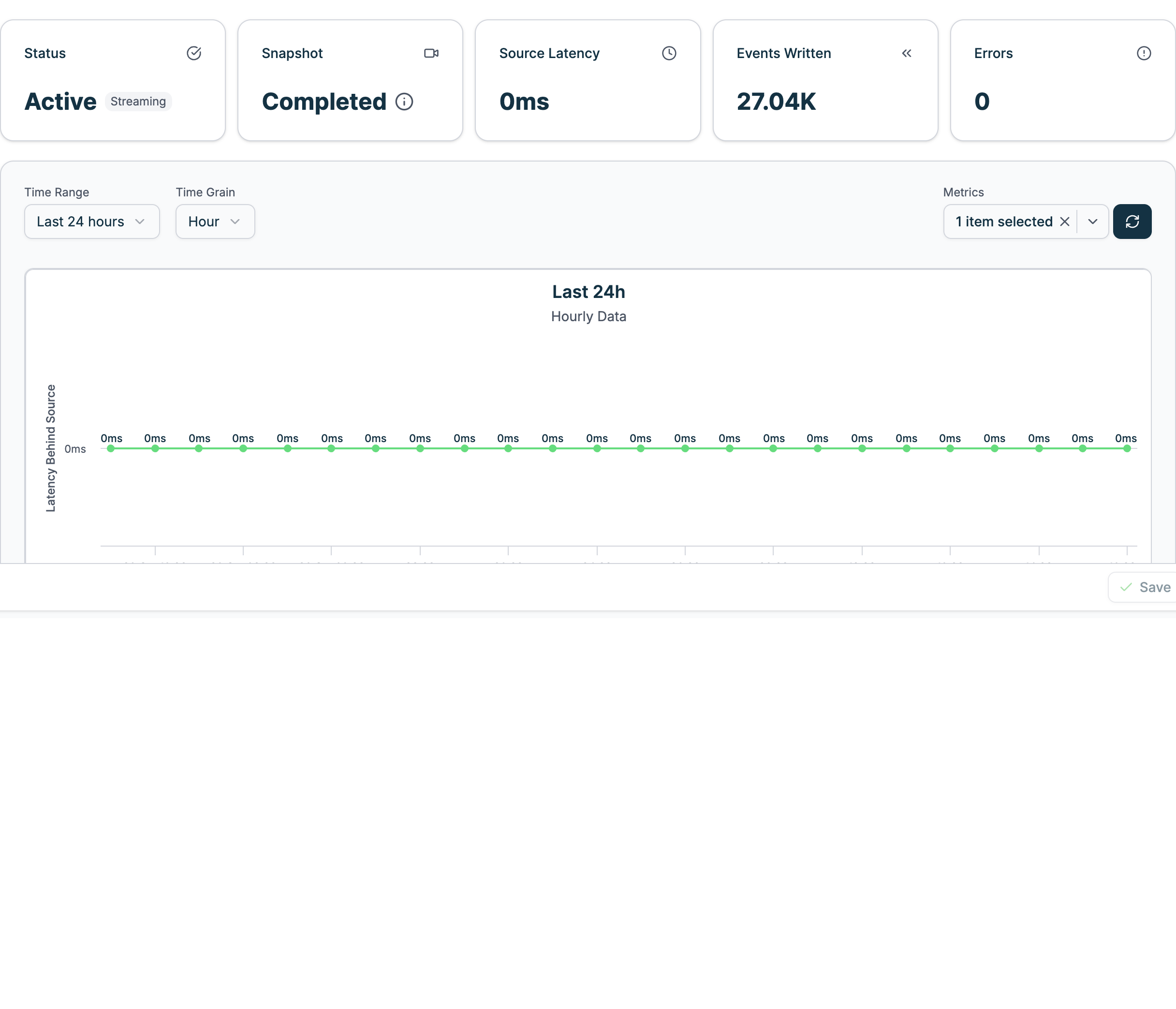This screenshot has width=1176, height=1009.
Task: Open the Hour time grain dropdown
Action: coord(215,222)
